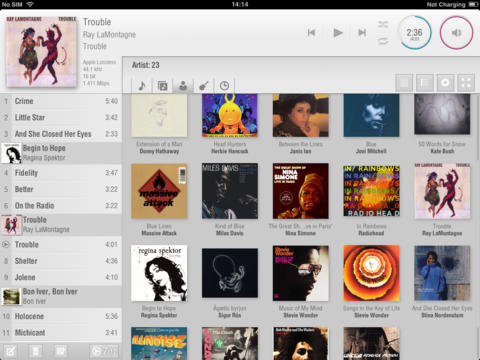Switch to the Artists tab (person icon)
This screenshot has height=360, width=480.
tap(183, 86)
